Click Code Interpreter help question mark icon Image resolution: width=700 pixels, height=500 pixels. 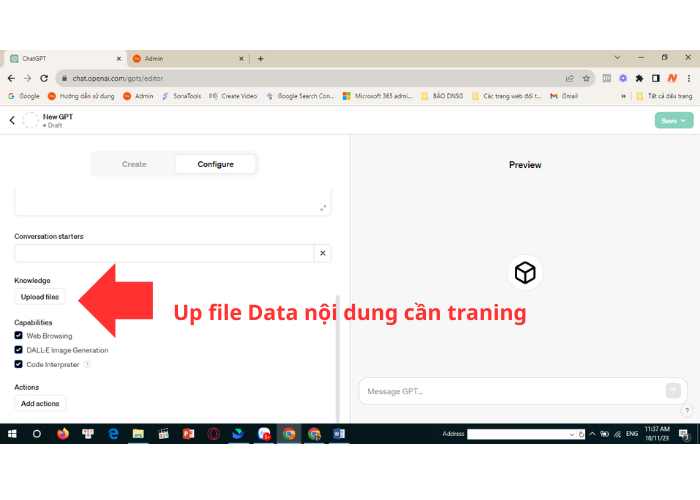tap(87, 365)
